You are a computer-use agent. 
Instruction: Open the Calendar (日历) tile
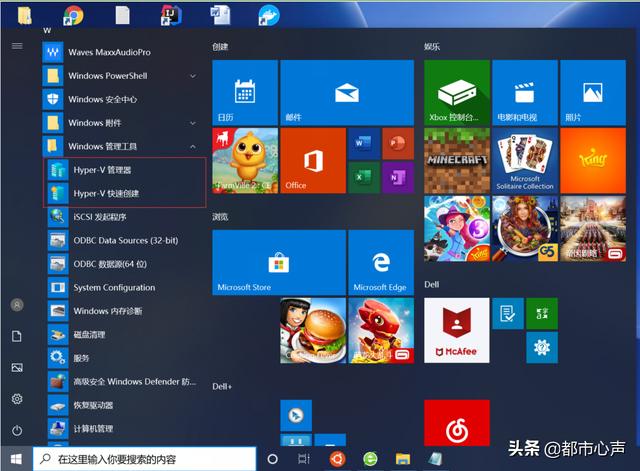tap(245, 93)
